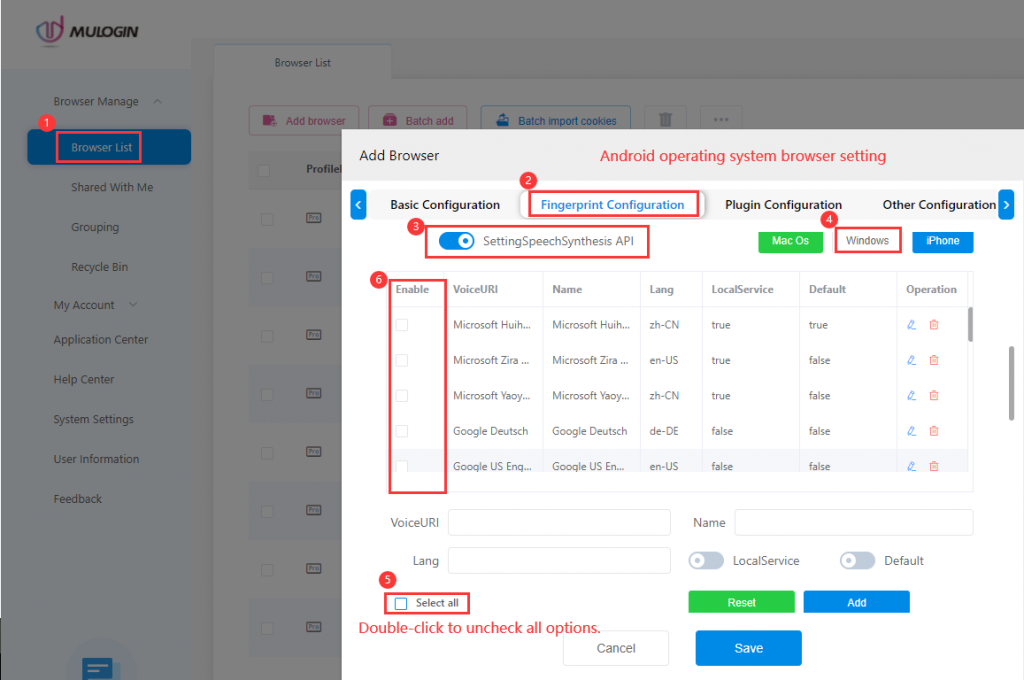
Task: Click the VoiceURI input field
Action: pos(559,522)
